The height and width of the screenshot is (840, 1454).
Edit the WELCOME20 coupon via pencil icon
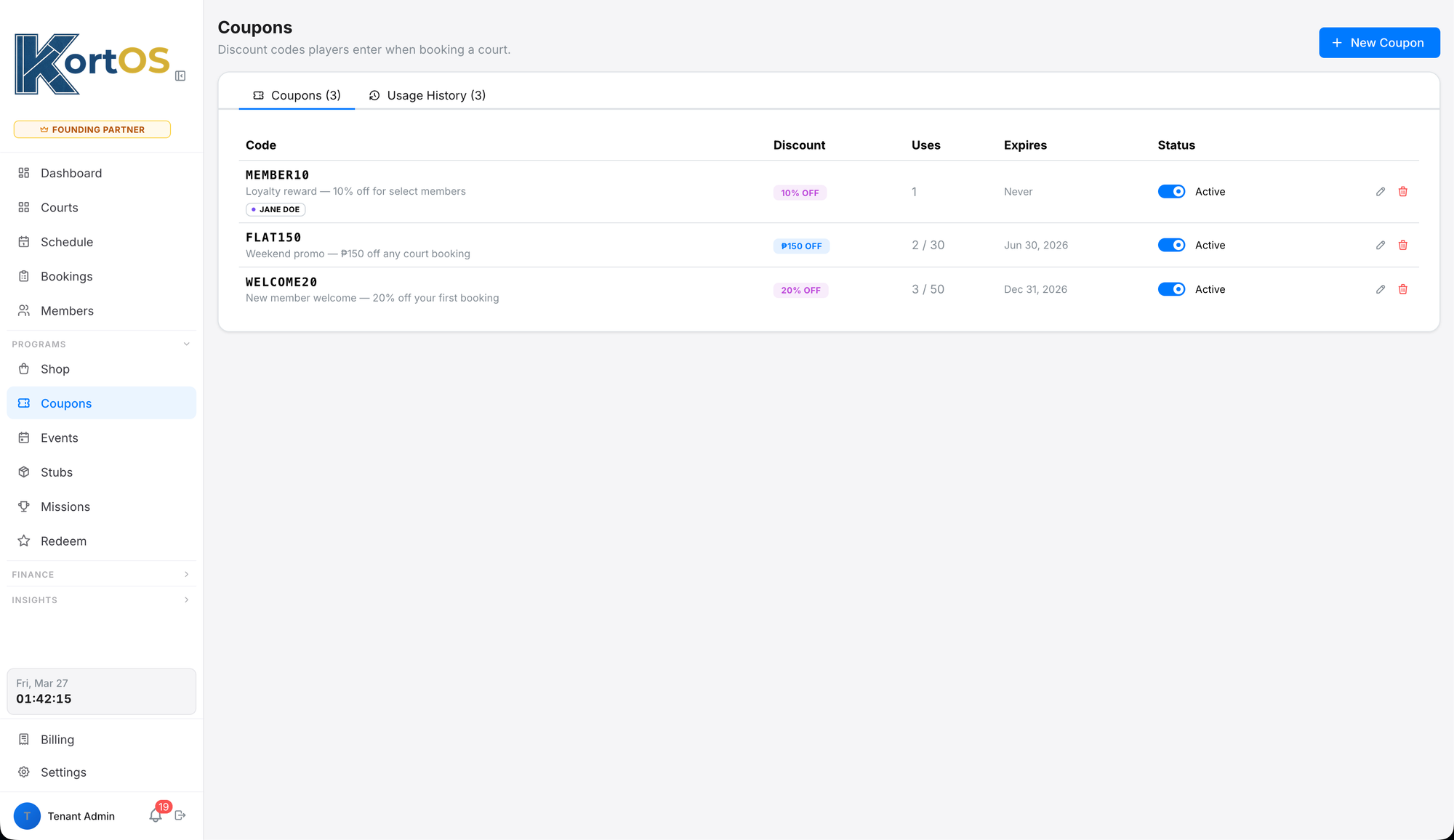(1381, 289)
